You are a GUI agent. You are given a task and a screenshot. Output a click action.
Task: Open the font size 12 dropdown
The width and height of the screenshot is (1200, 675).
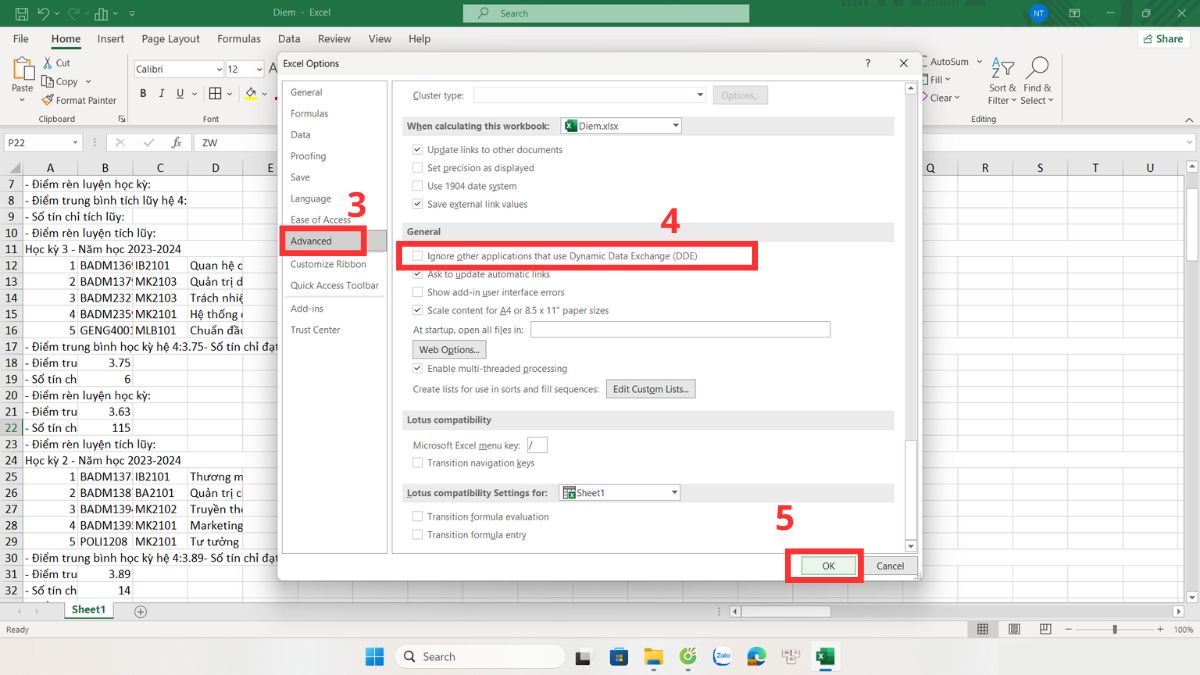pyautogui.click(x=259, y=69)
